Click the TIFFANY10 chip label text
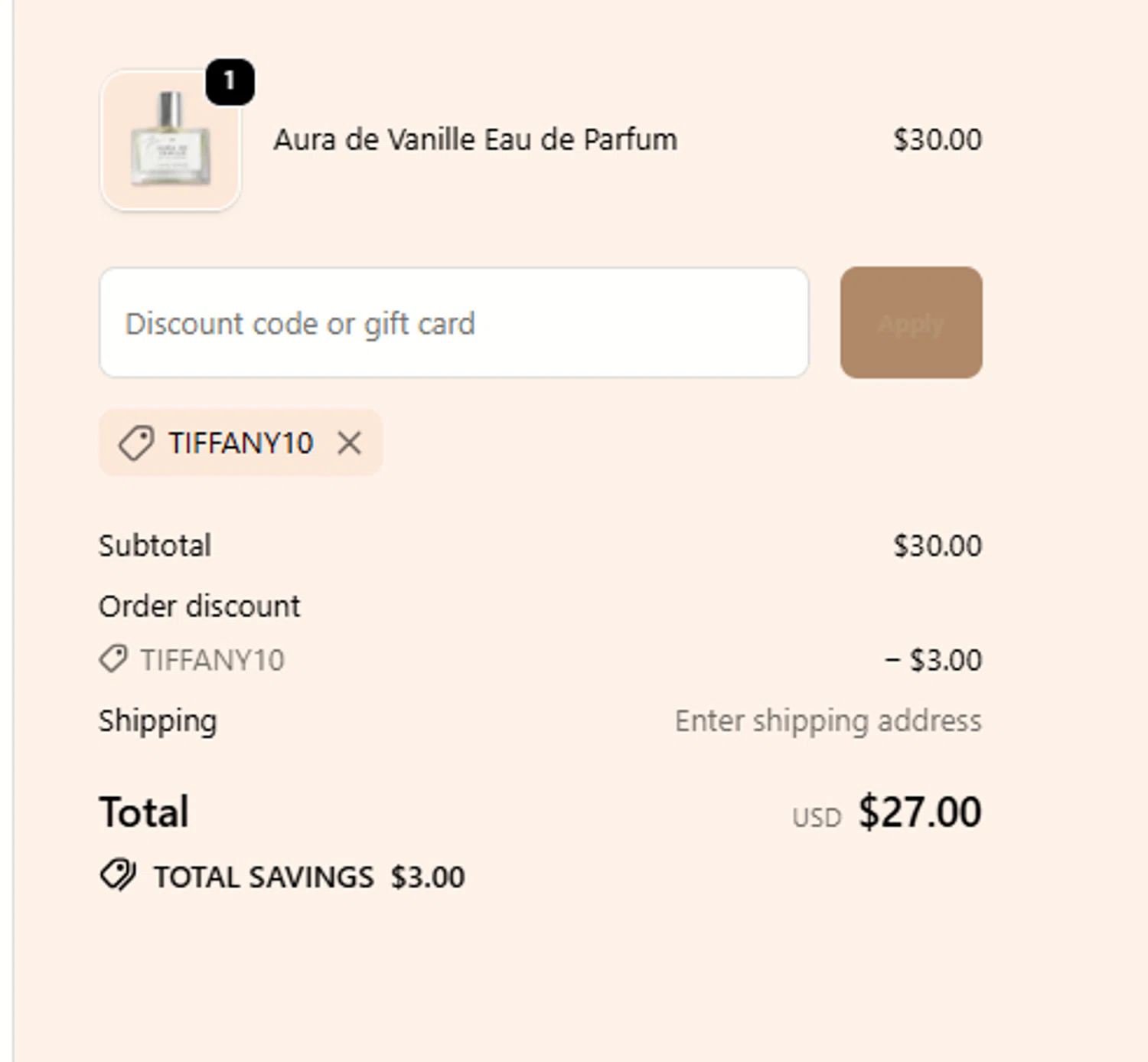This screenshot has height=1062, width=1148. point(241,443)
